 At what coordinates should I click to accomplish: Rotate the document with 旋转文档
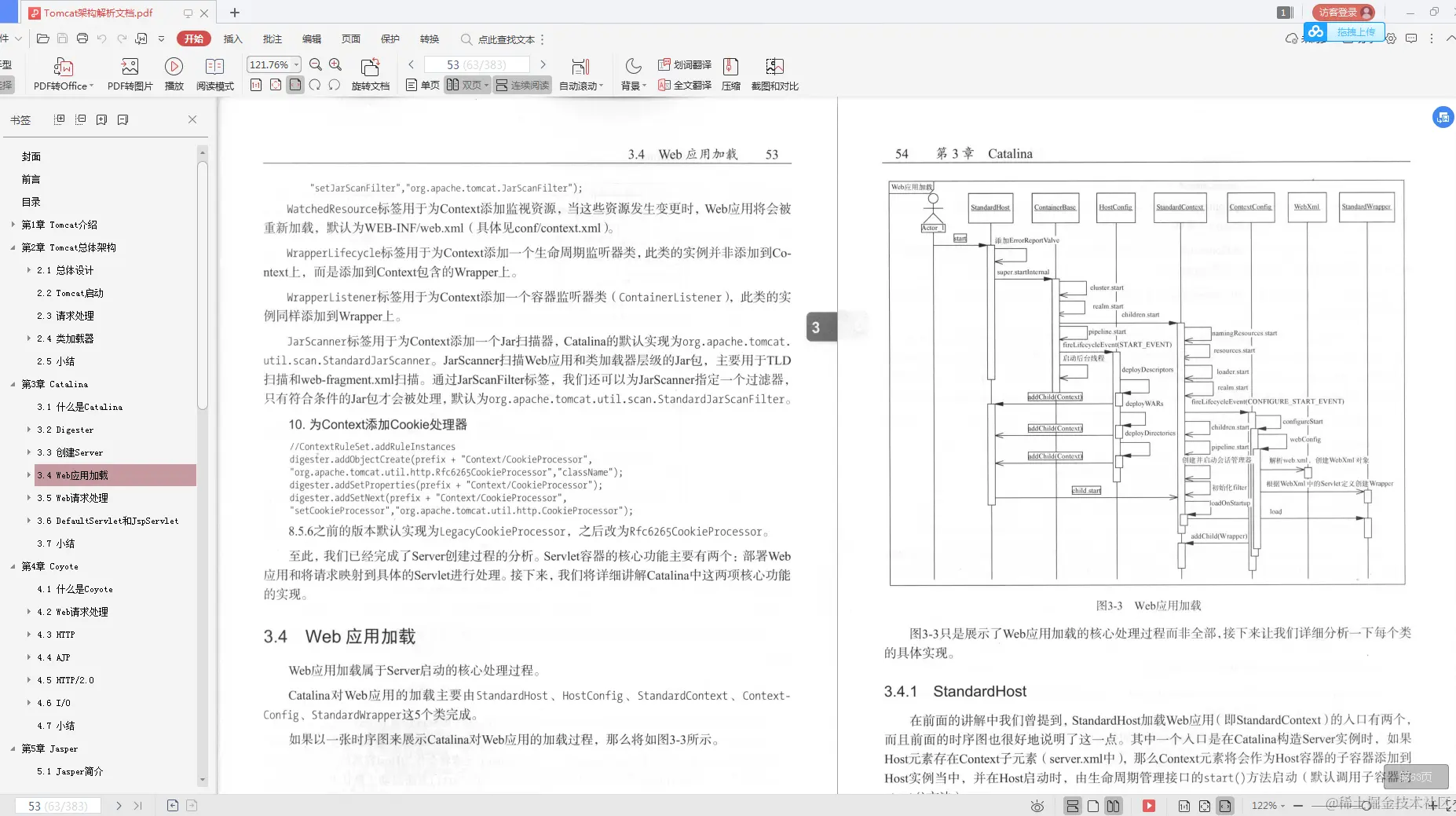(369, 75)
